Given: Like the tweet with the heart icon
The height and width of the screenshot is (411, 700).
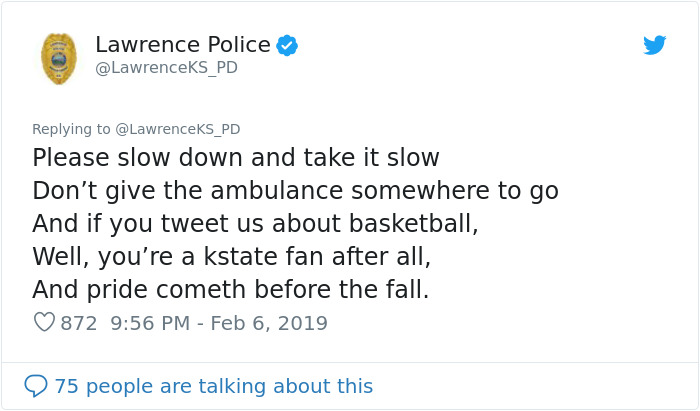Looking at the screenshot, I should (x=44, y=323).
